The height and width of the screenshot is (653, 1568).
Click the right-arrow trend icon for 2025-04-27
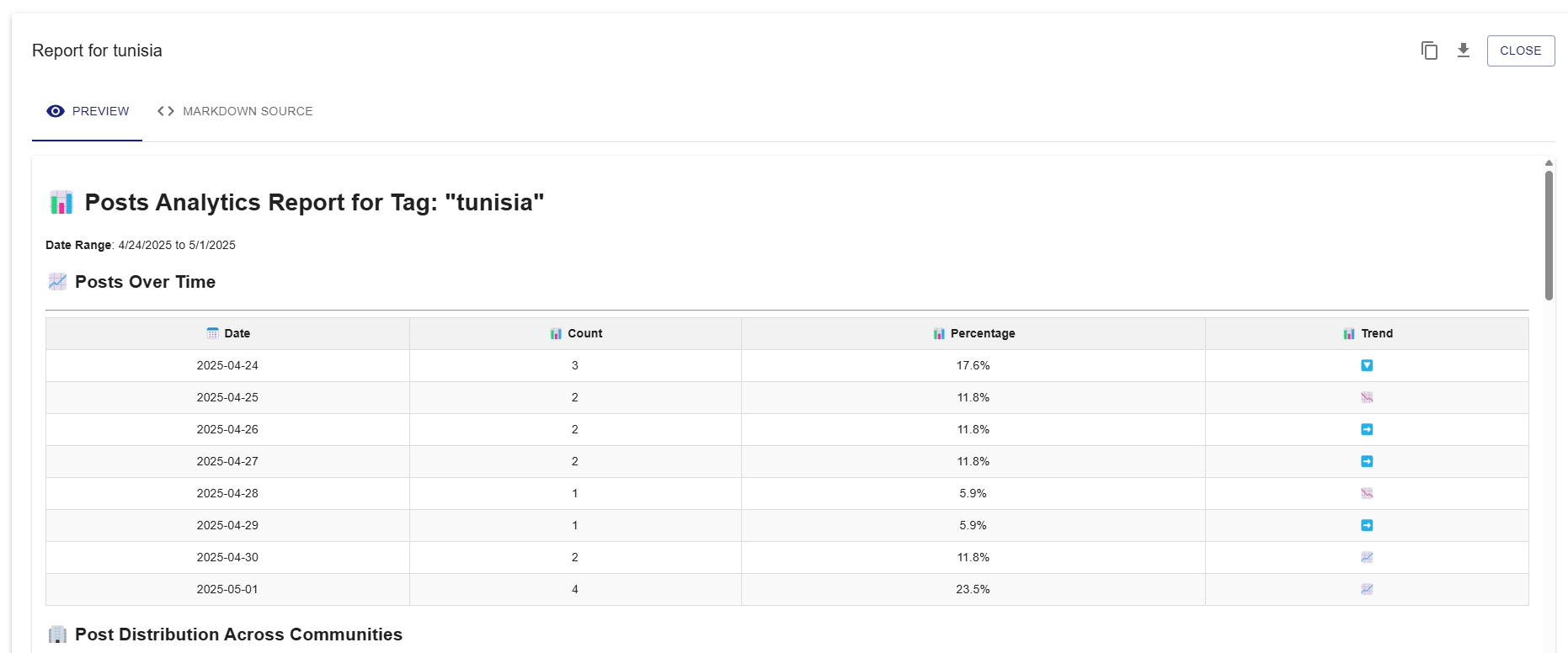pos(1367,461)
